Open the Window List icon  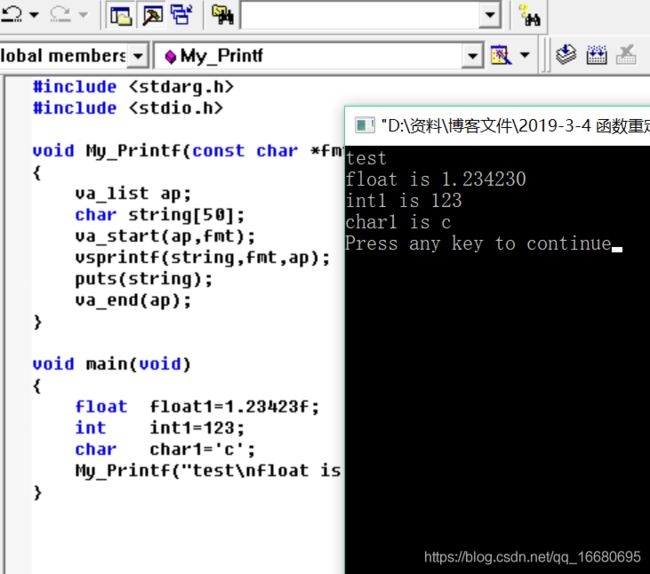pyautogui.click(x=182, y=15)
